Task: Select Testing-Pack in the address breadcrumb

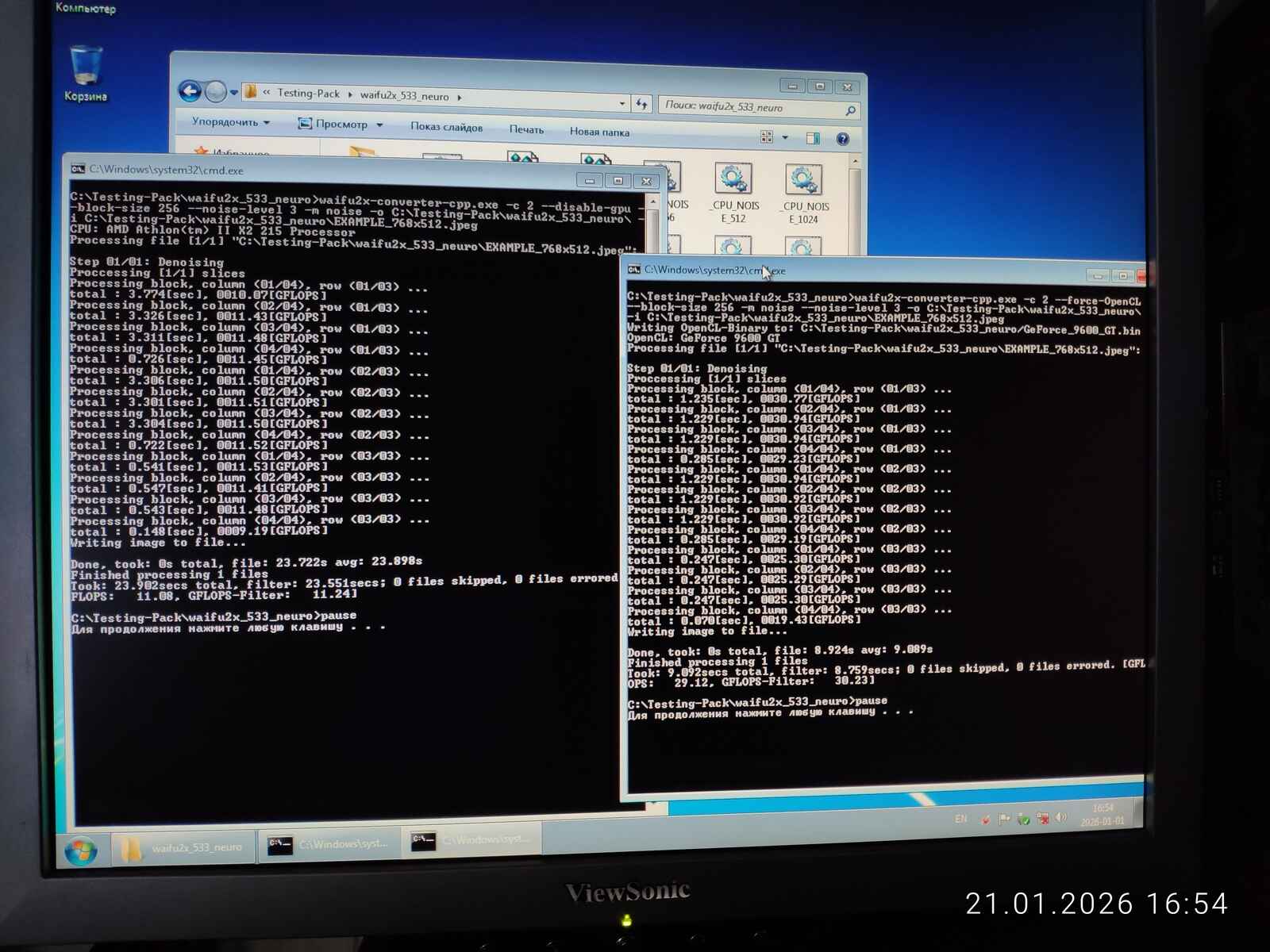Action: tap(308, 94)
